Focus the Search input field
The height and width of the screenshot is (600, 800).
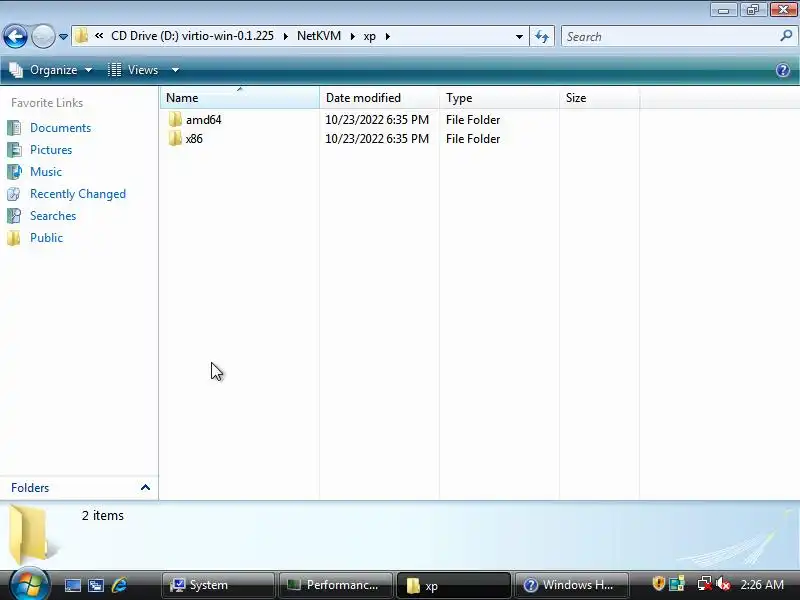tap(668, 37)
